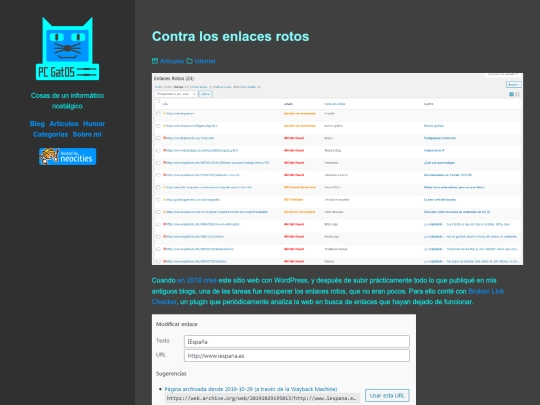Viewport: 540px width, 405px height.
Task: Open the Broken Link Checker link
Action: click(x=328, y=297)
